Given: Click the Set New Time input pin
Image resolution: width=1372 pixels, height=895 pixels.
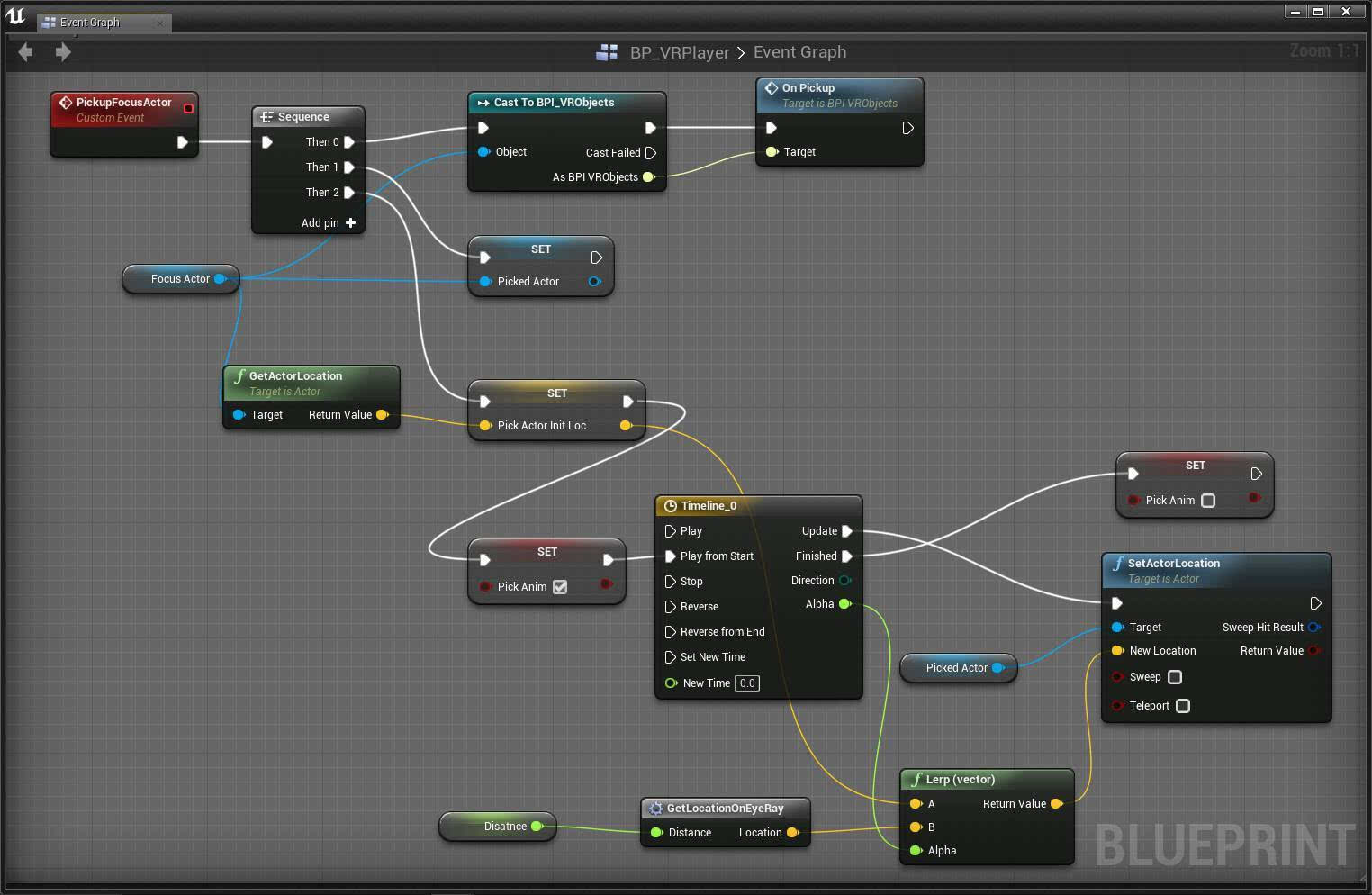Looking at the screenshot, I should (670, 657).
